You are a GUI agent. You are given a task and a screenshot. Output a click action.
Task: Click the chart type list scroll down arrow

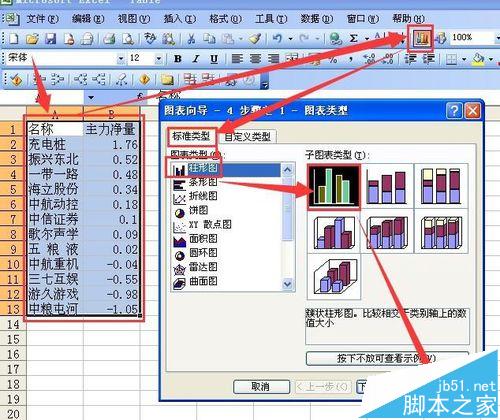(x=287, y=284)
